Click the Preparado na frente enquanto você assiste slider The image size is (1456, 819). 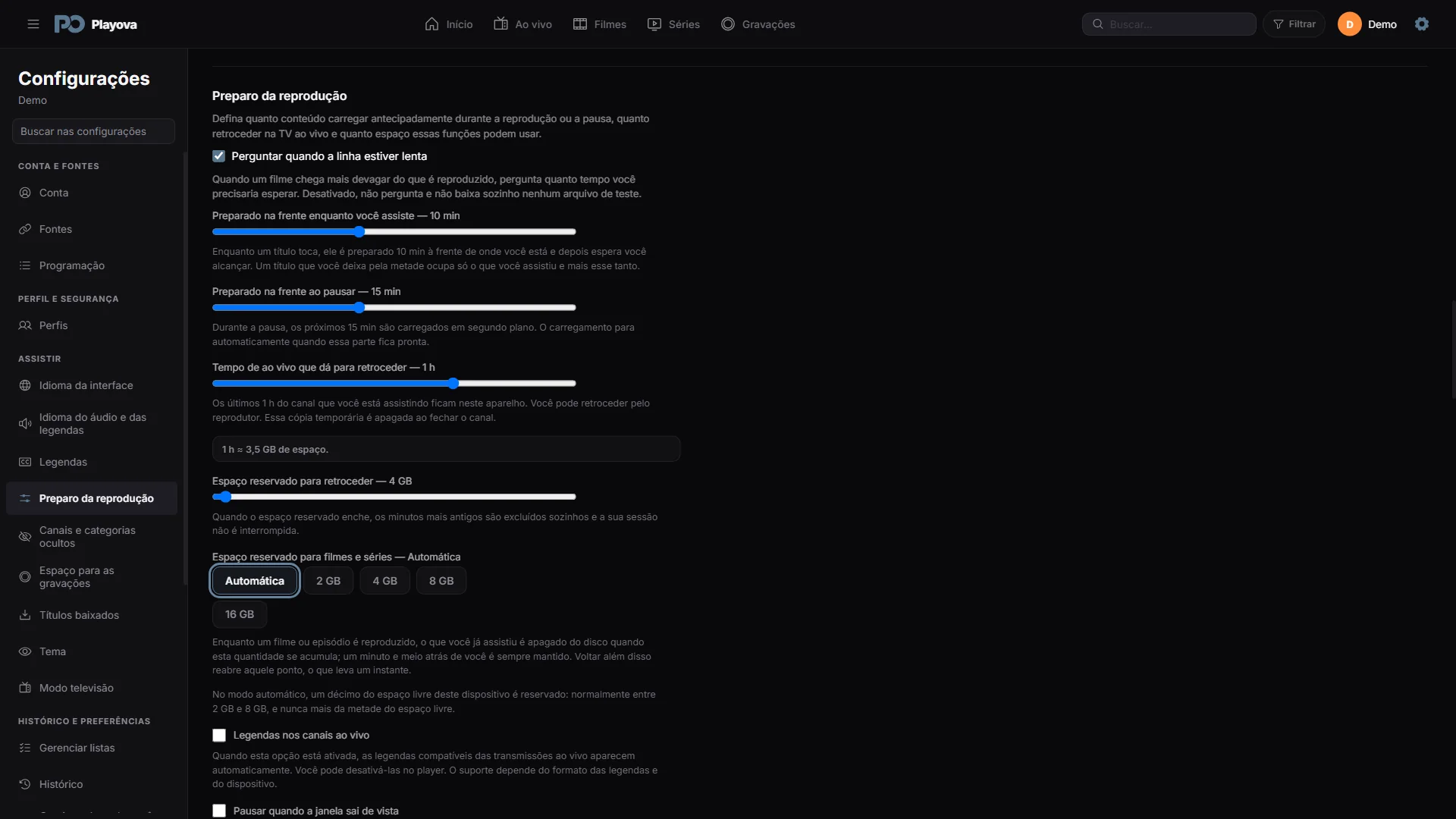click(x=394, y=232)
